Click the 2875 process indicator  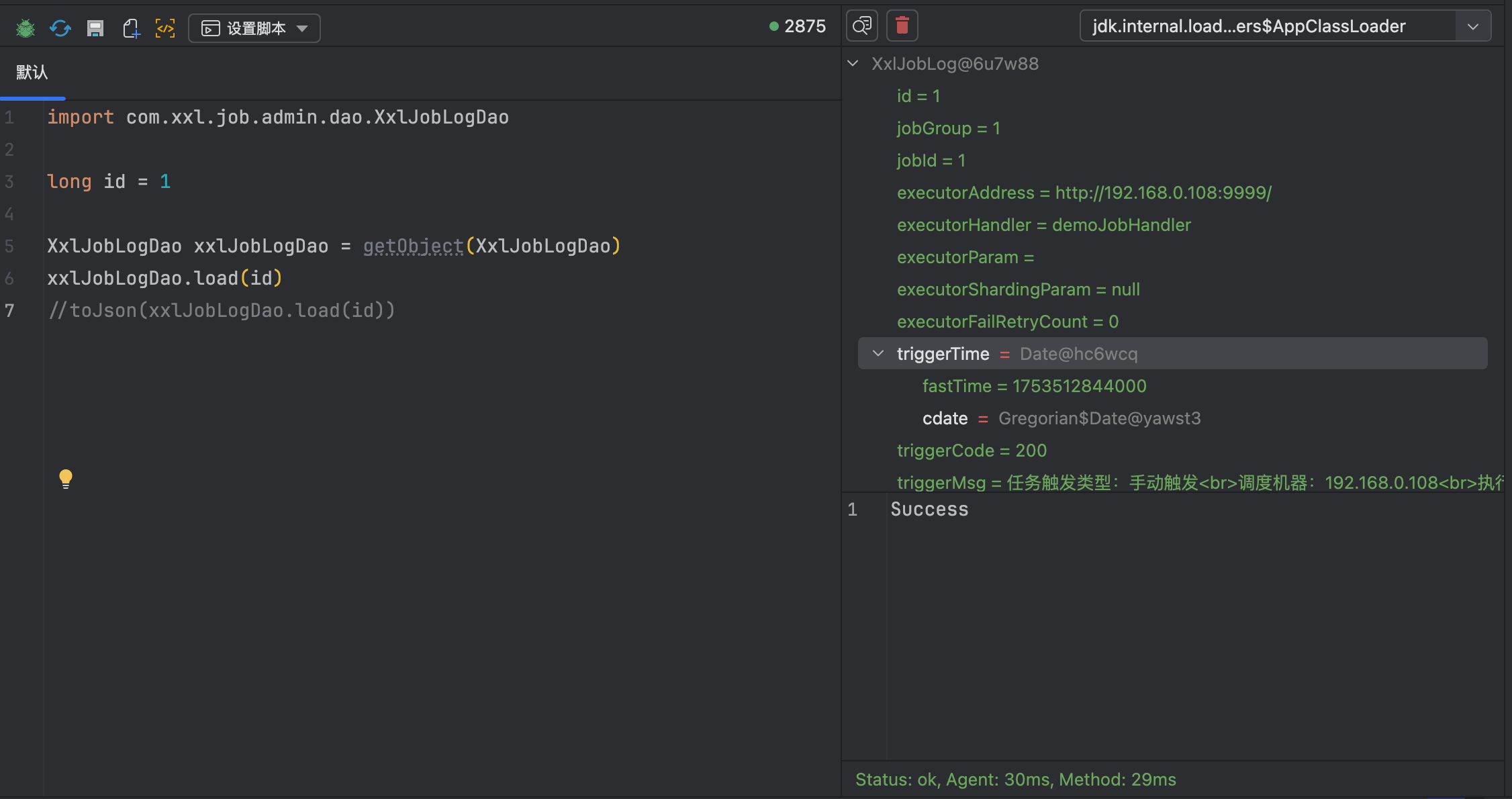(798, 26)
